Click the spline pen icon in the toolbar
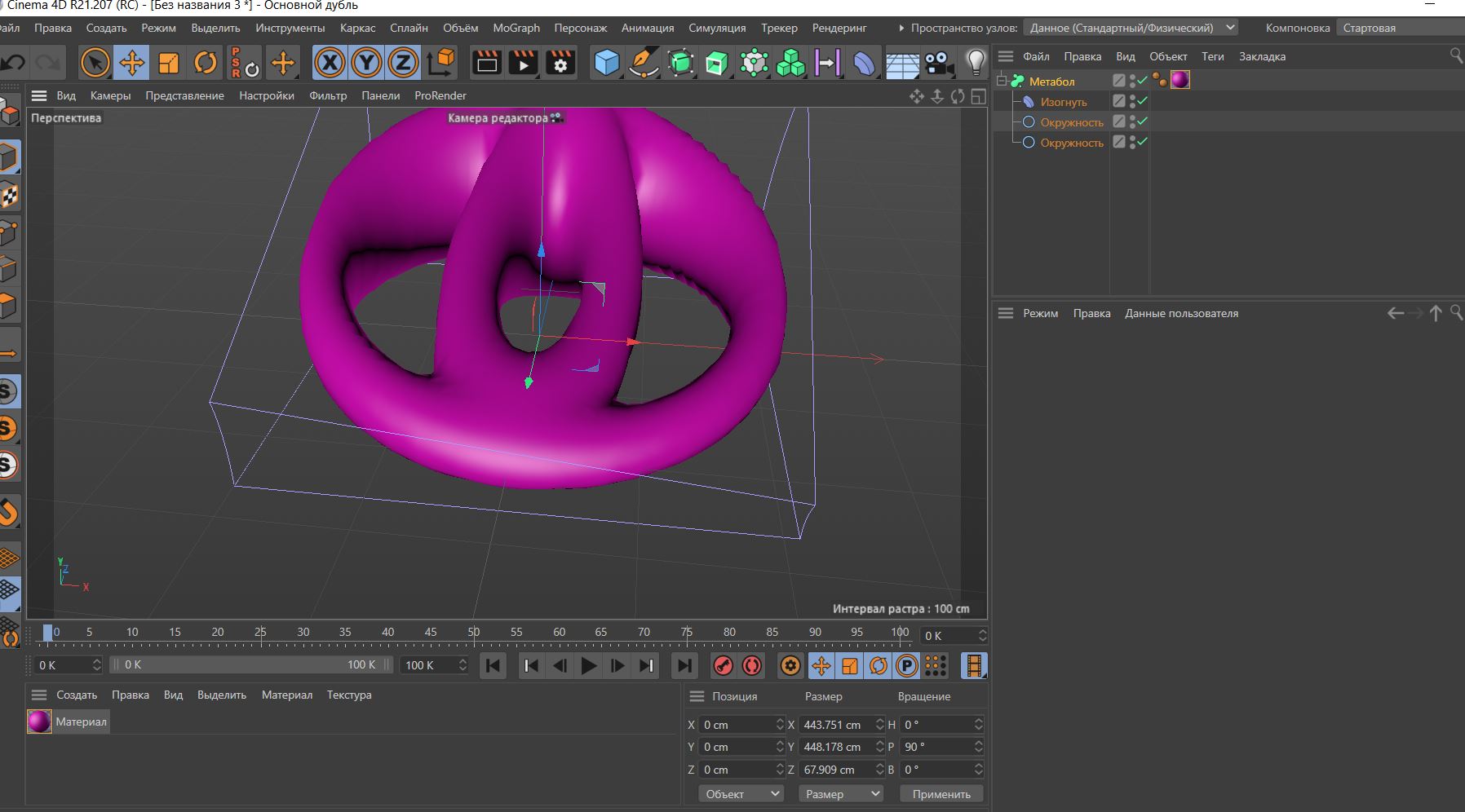The image size is (1465, 812). (644, 63)
